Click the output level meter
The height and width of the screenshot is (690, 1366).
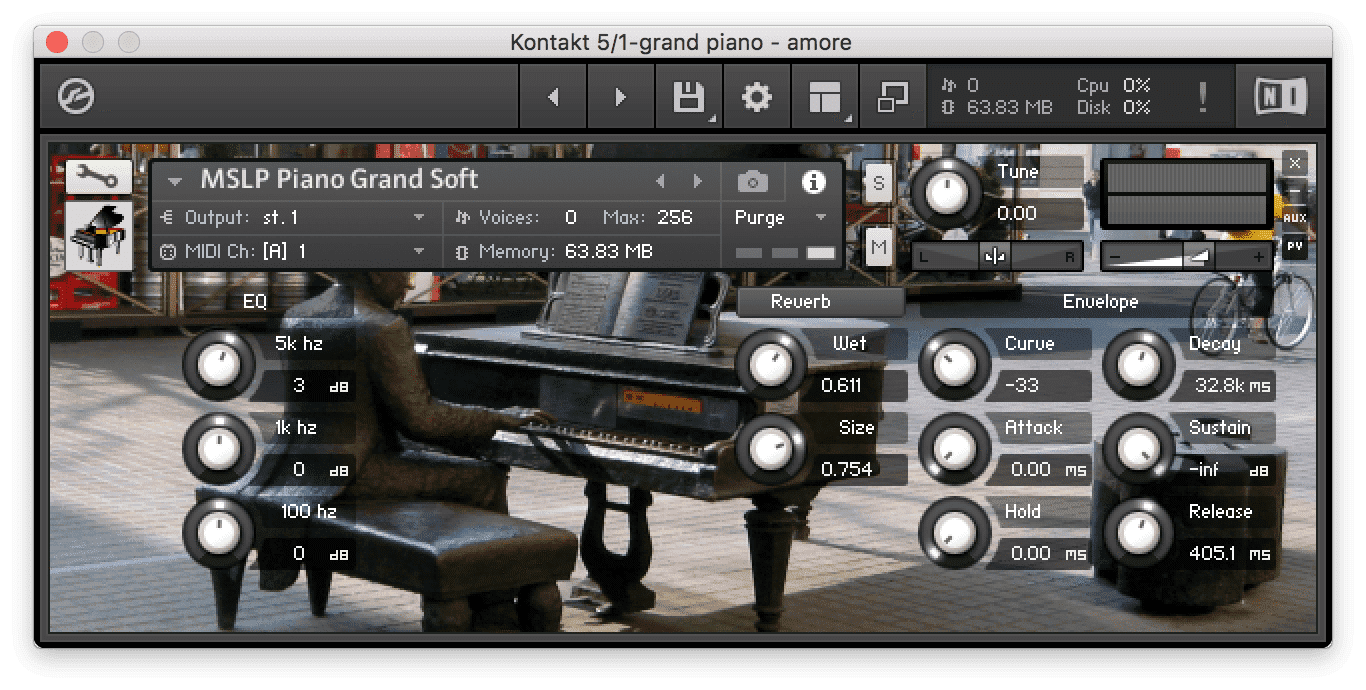tap(1187, 194)
